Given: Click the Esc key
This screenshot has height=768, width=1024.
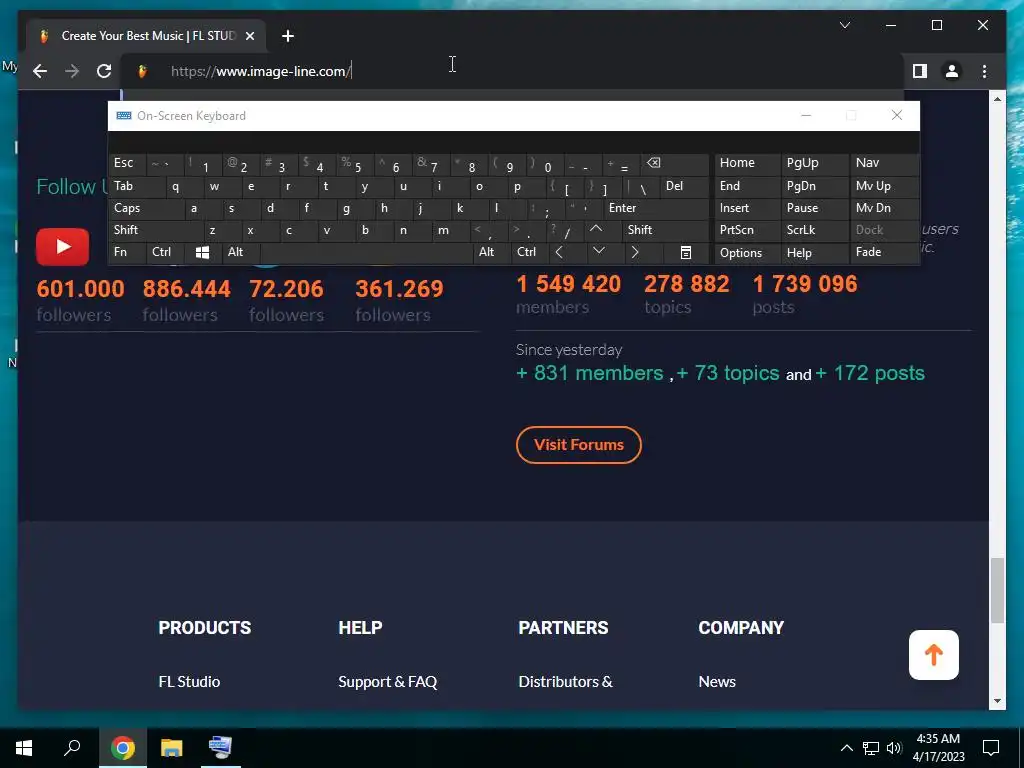Looking at the screenshot, I should point(127,163).
